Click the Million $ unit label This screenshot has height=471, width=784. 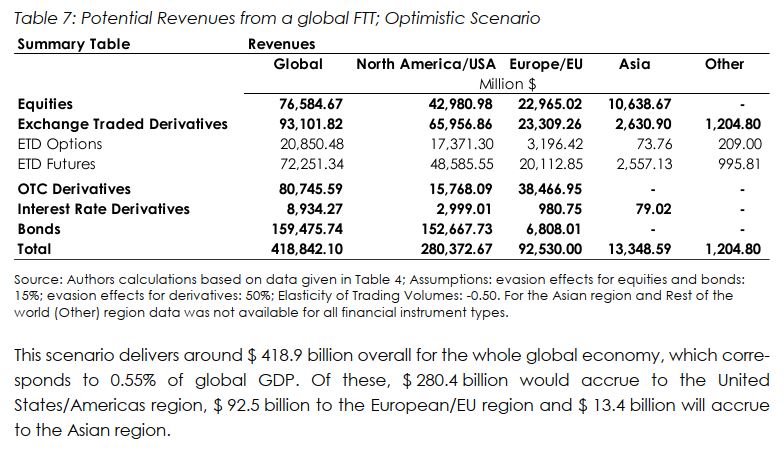pos(509,84)
